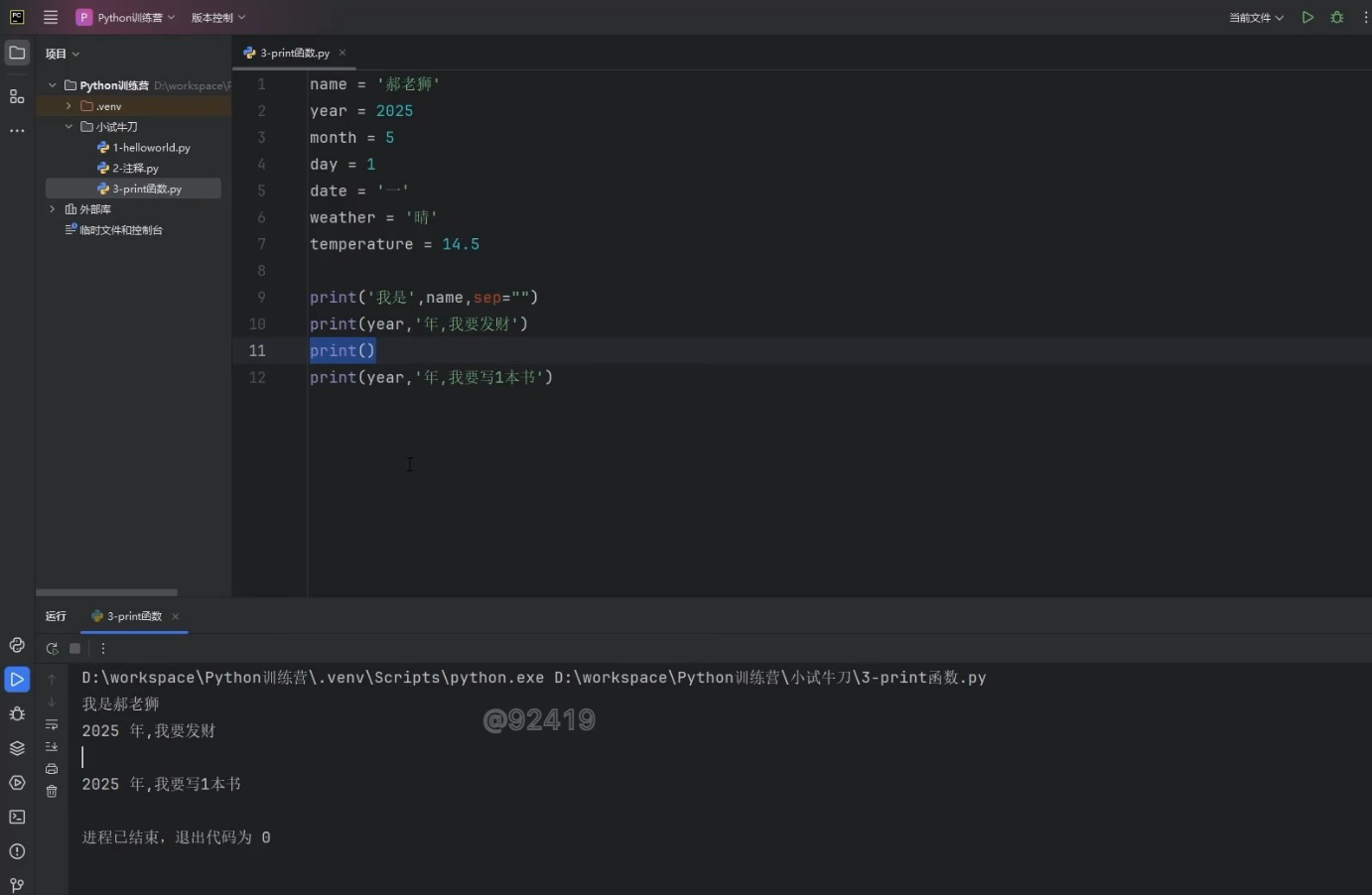The height and width of the screenshot is (895, 1372).
Task: Clear console output with trash icon
Action: [x=52, y=791]
